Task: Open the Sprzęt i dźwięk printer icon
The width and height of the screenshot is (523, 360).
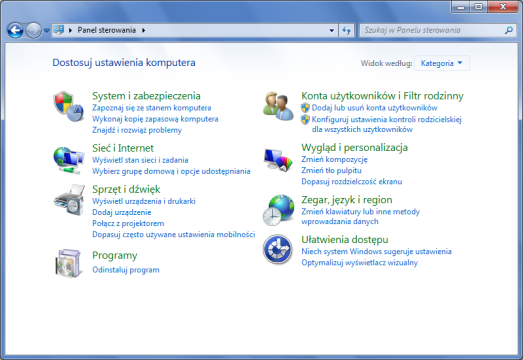Action: pyautogui.click(x=69, y=200)
